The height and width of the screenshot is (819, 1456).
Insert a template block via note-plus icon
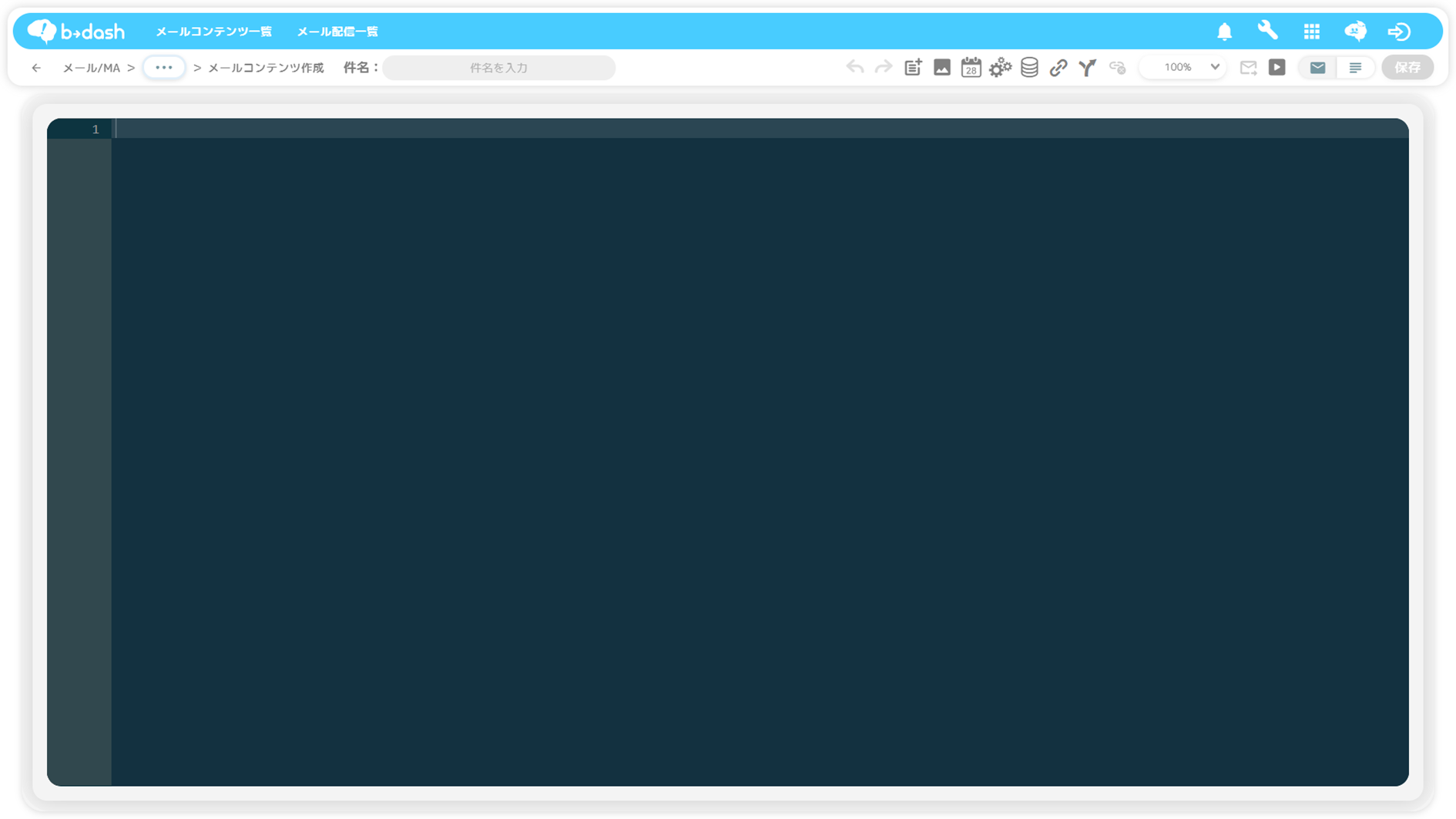pos(913,67)
